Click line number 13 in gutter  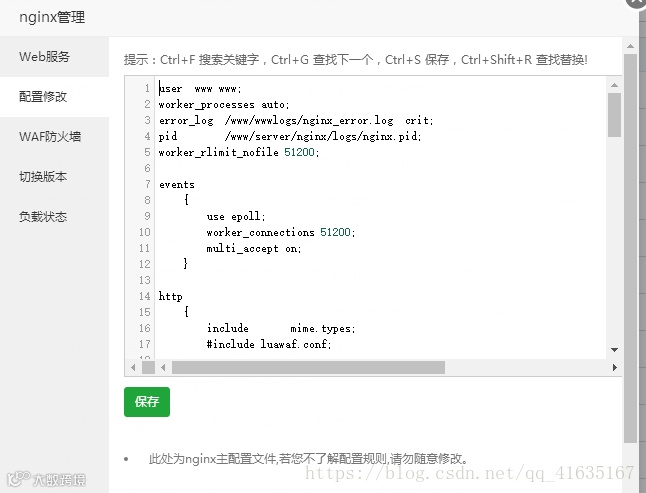click(x=144, y=280)
